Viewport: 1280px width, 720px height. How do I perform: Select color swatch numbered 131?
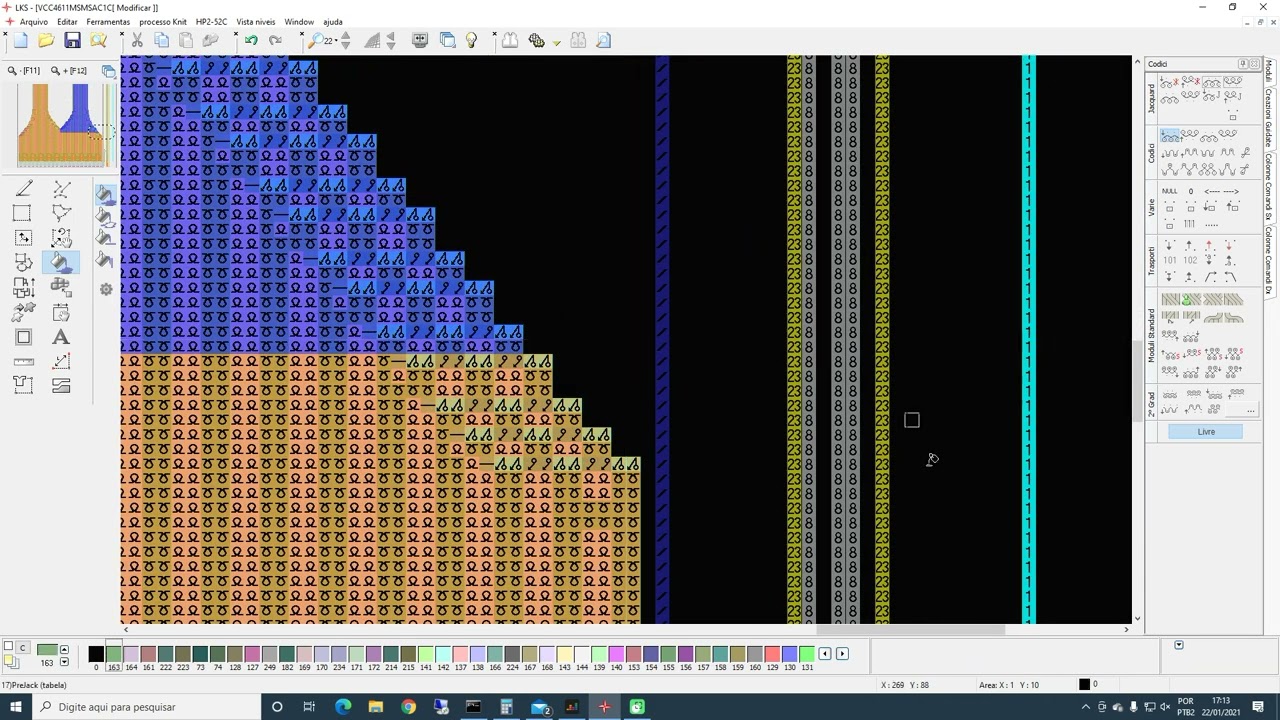pyautogui.click(x=807, y=655)
